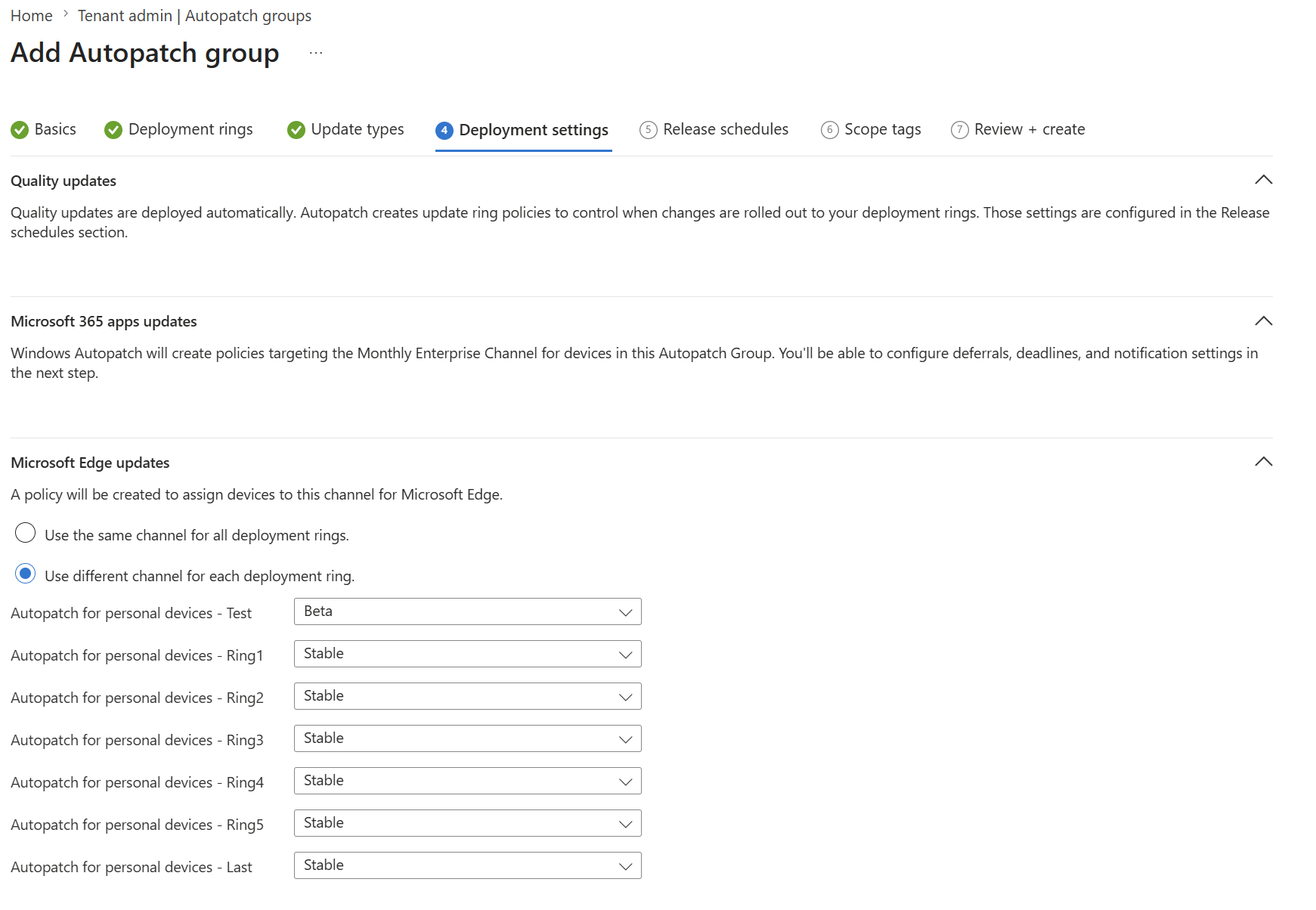
Task: Open the Ring3 channel dropdown
Action: pyautogui.click(x=467, y=738)
